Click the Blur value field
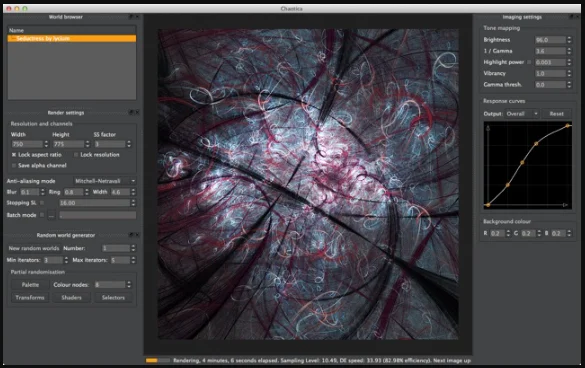Screen dimensions: 585x368 pyautogui.click(x=29, y=192)
